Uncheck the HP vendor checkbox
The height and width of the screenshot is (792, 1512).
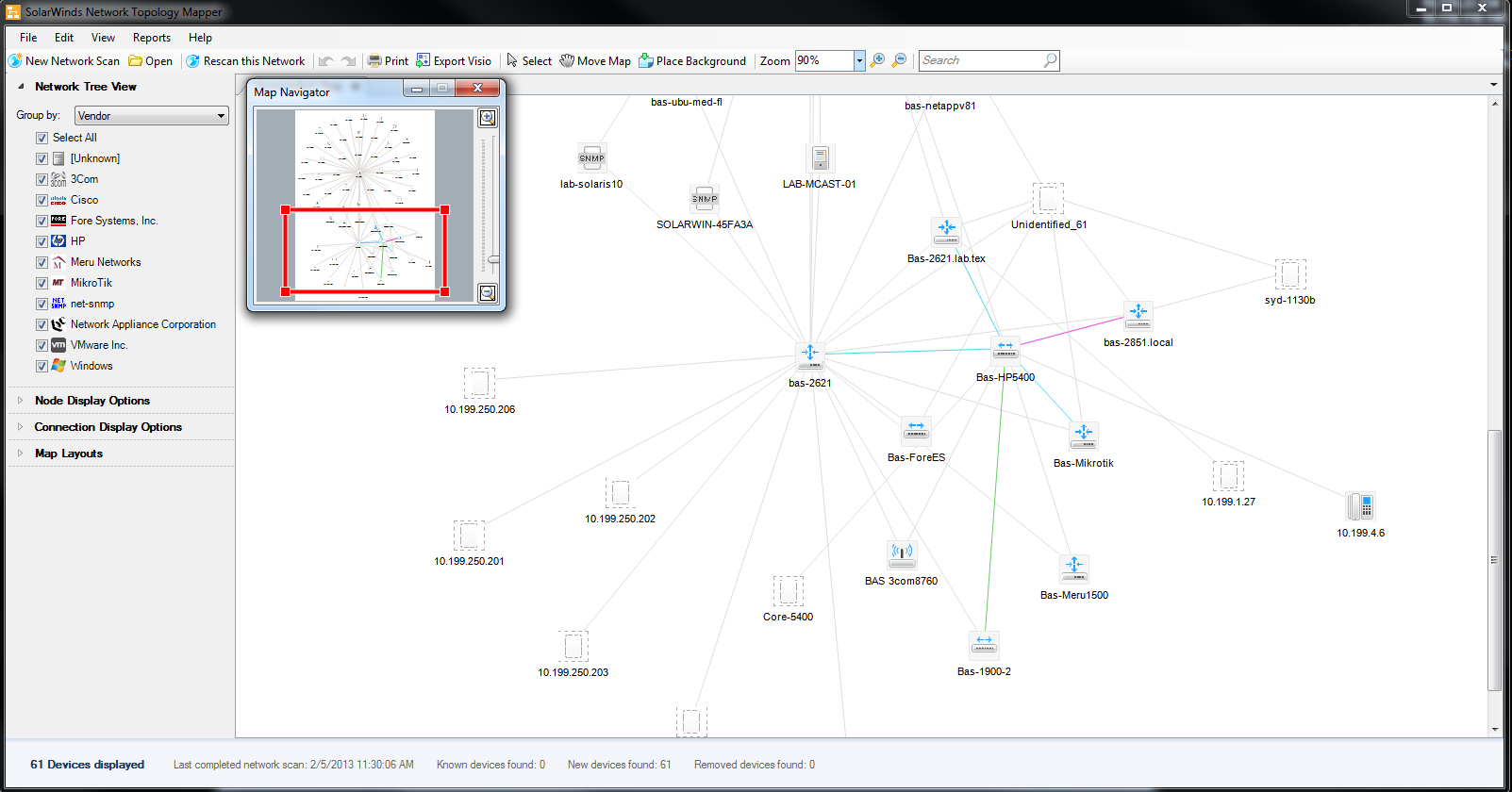point(42,241)
